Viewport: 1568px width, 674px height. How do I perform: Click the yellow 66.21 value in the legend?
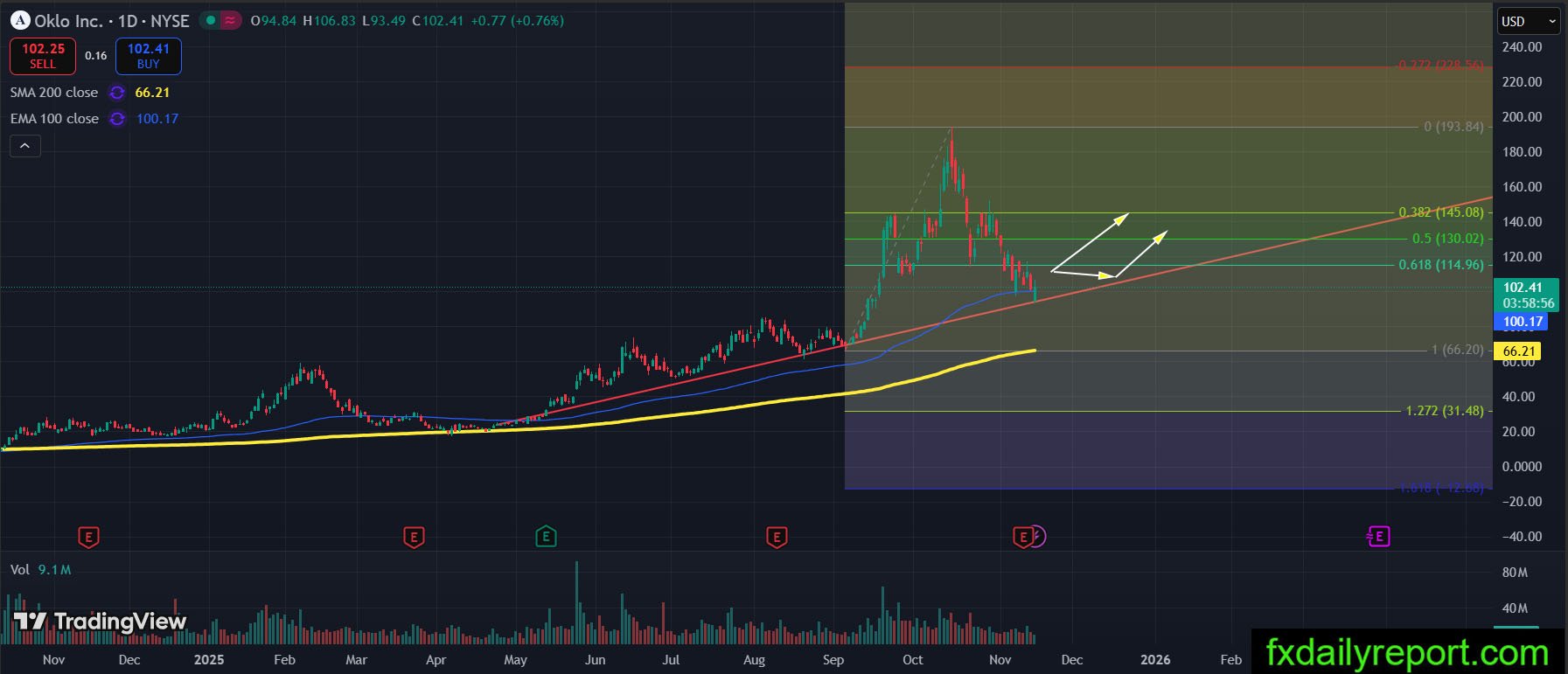pos(152,93)
